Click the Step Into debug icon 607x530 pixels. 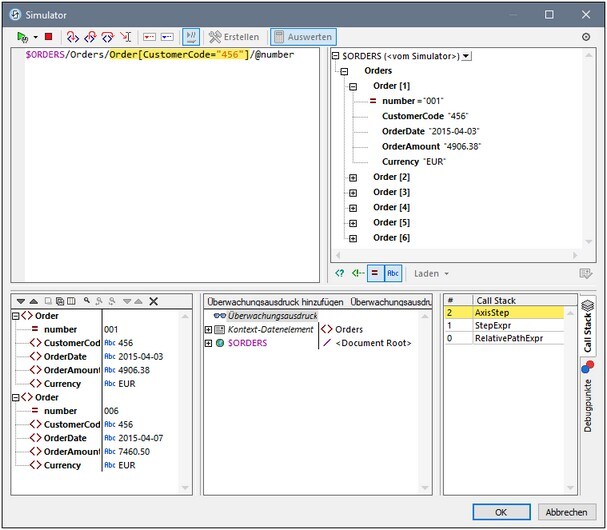pyautogui.click(x=72, y=37)
